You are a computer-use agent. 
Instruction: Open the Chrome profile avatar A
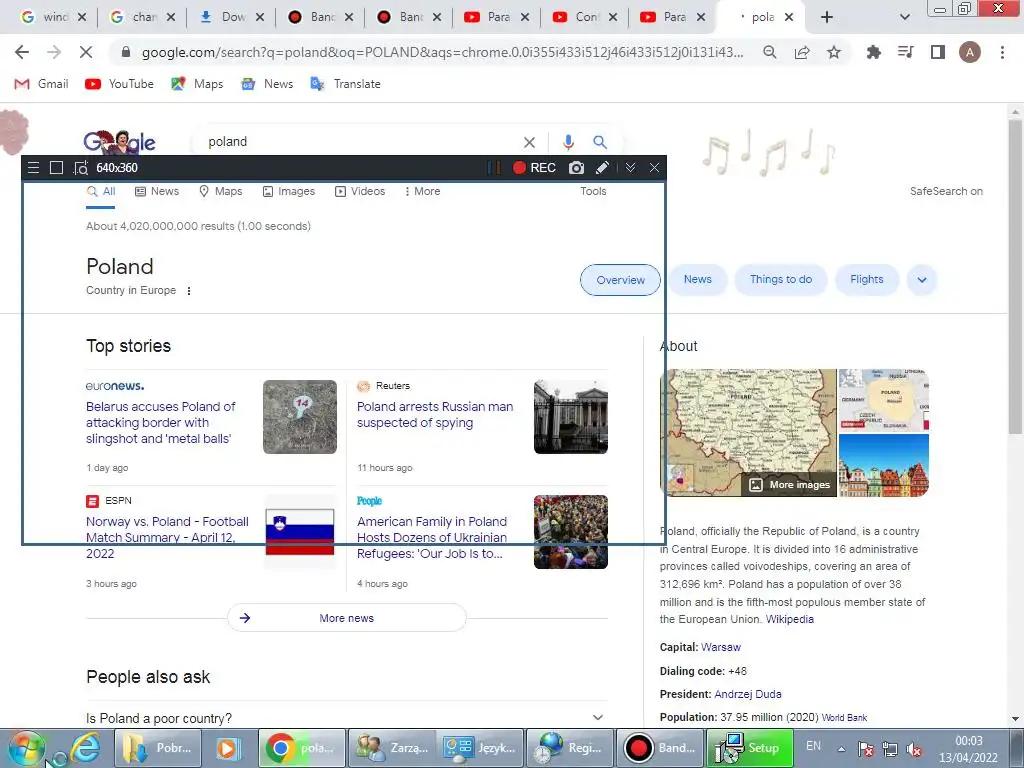click(970, 52)
